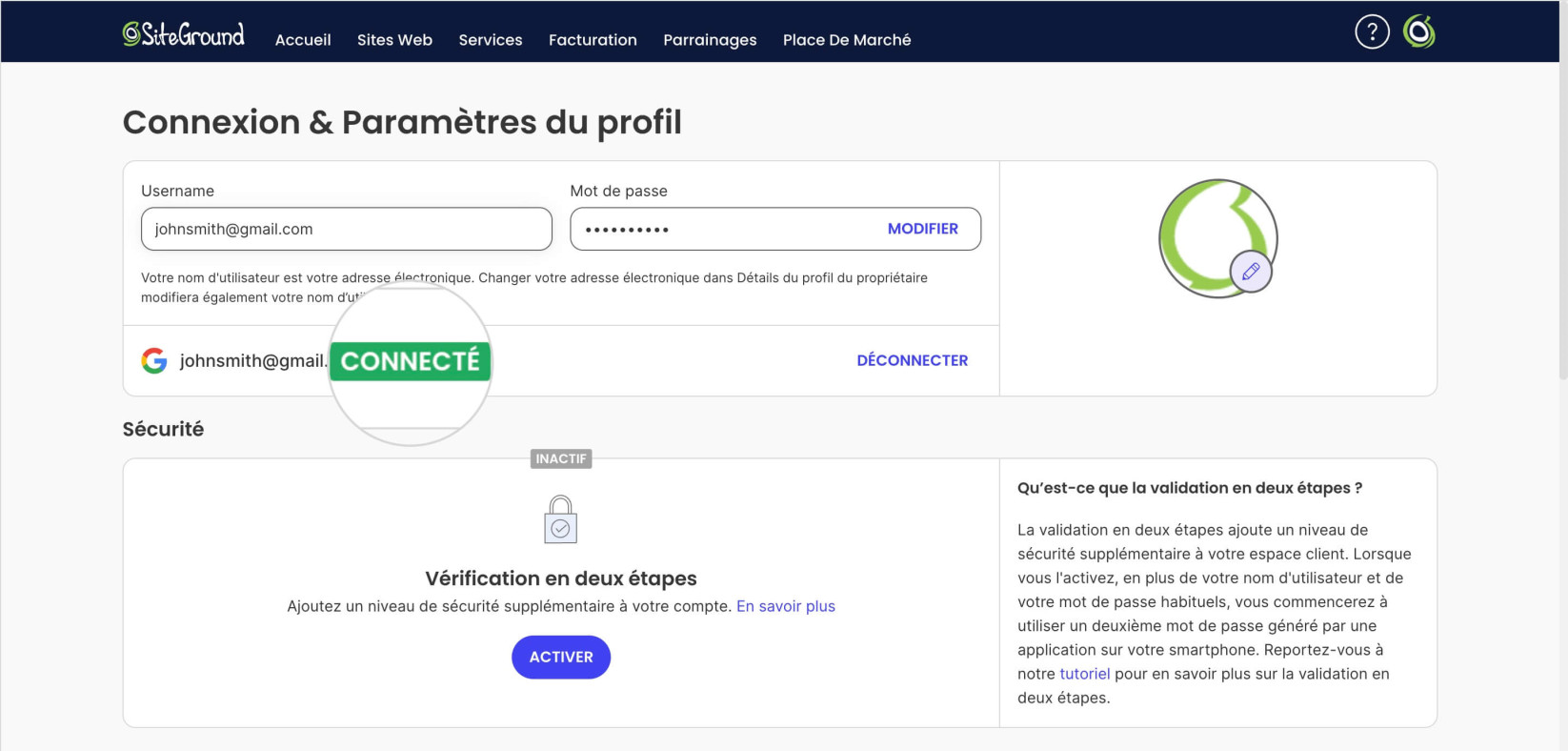Click the Vérification en deux étapes title
Viewport: 1568px width, 751px height.
[x=561, y=578]
